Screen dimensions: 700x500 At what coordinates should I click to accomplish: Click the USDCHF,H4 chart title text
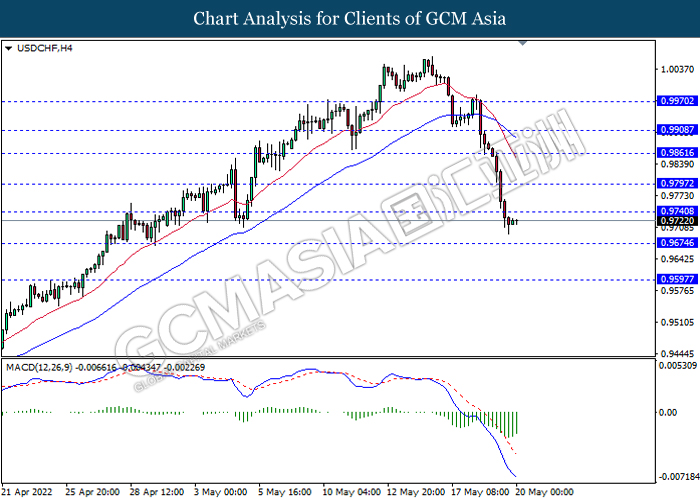44,48
